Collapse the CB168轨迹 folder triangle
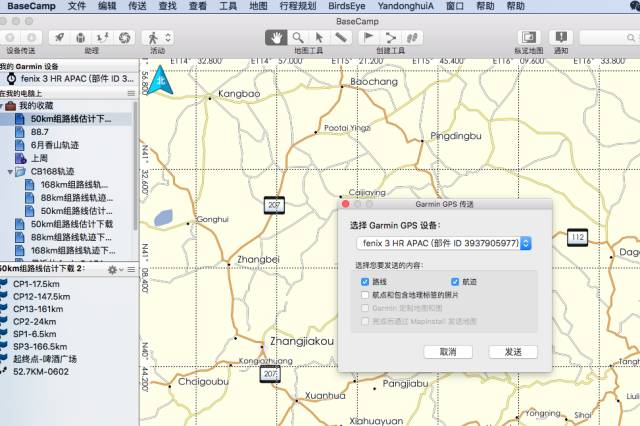The height and width of the screenshot is (426, 640). [10, 172]
